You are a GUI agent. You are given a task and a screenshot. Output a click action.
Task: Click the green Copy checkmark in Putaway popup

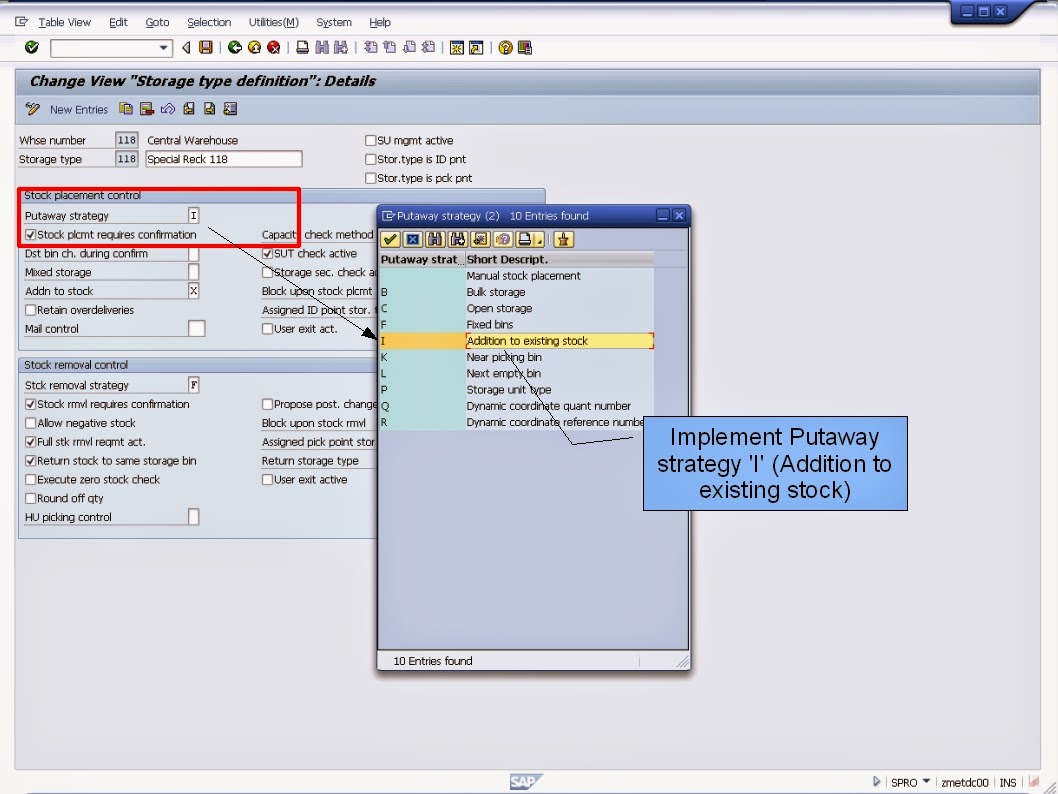click(390, 239)
